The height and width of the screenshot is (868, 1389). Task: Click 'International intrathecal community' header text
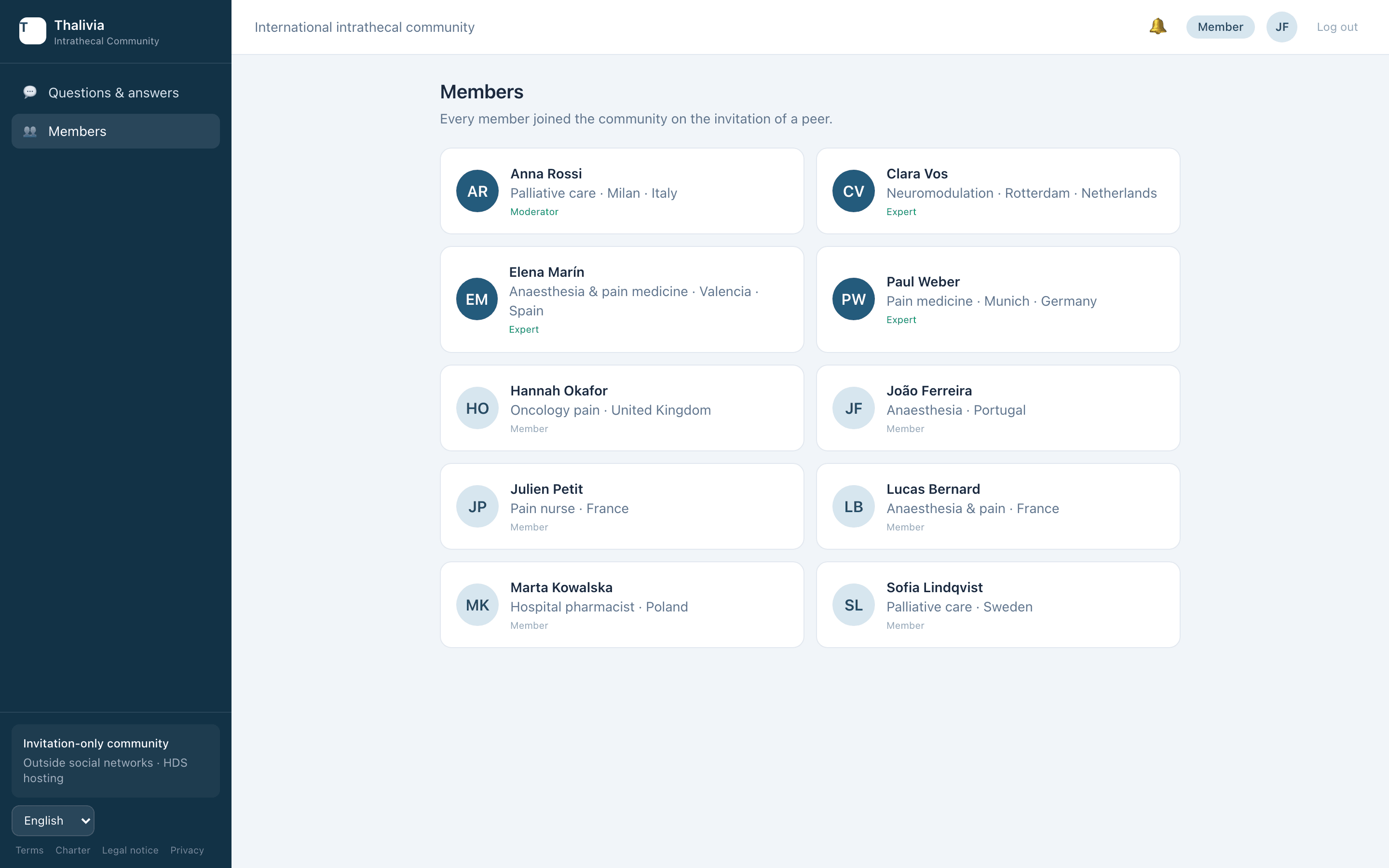click(x=365, y=27)
